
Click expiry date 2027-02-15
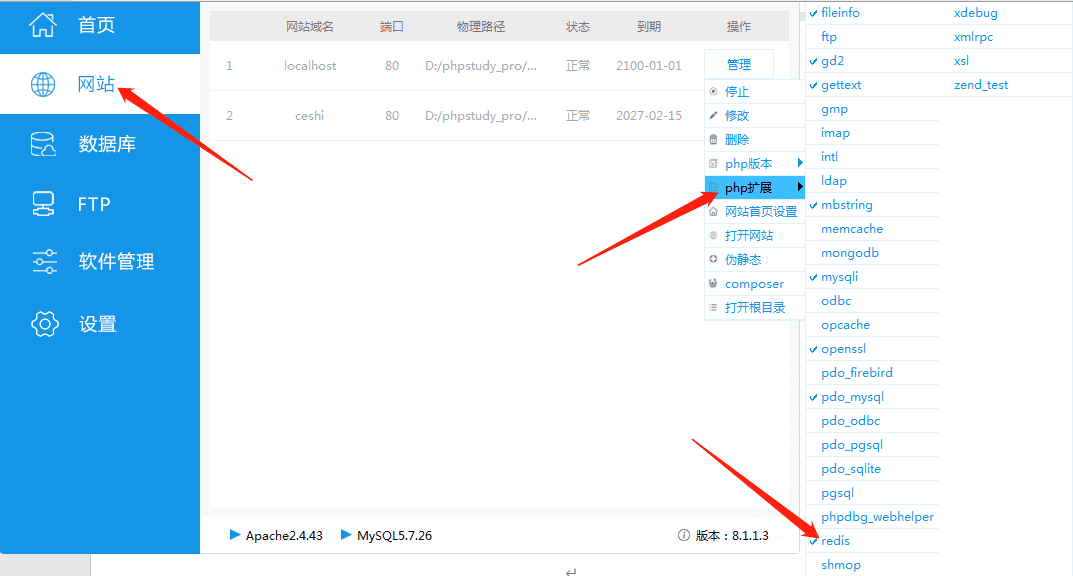(x=649, y=116)
